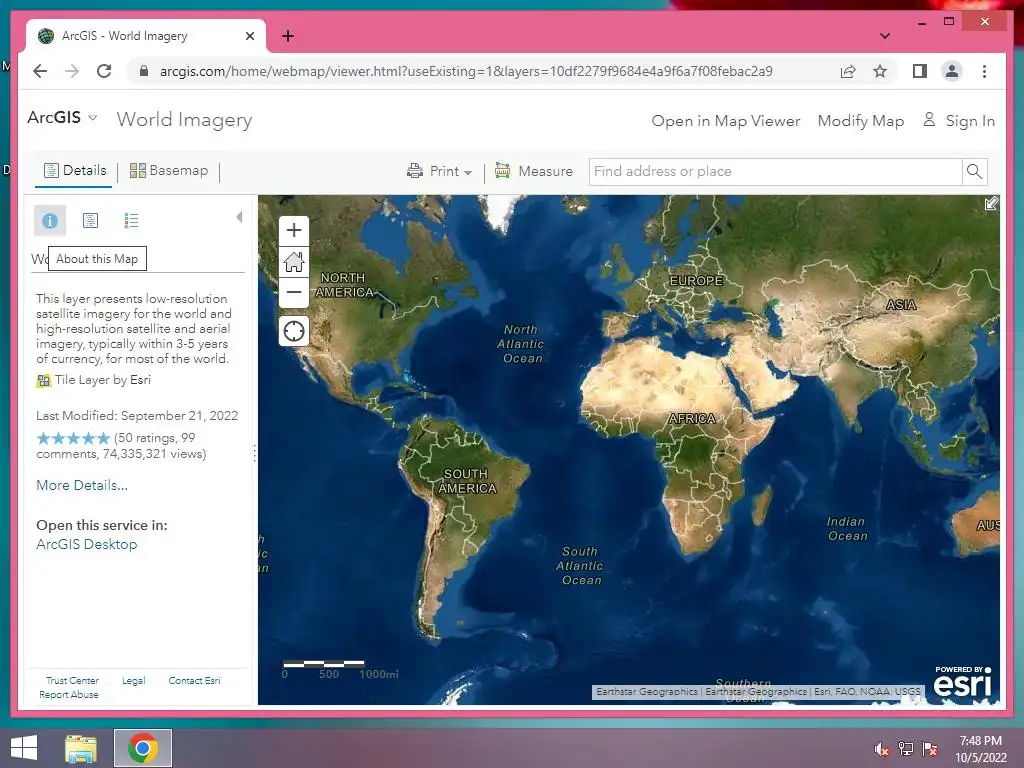Image resolution: width=1024 pixels, height=768 pixels.
Task: Open Chrome profile avatar
Action: pos(952,71)
